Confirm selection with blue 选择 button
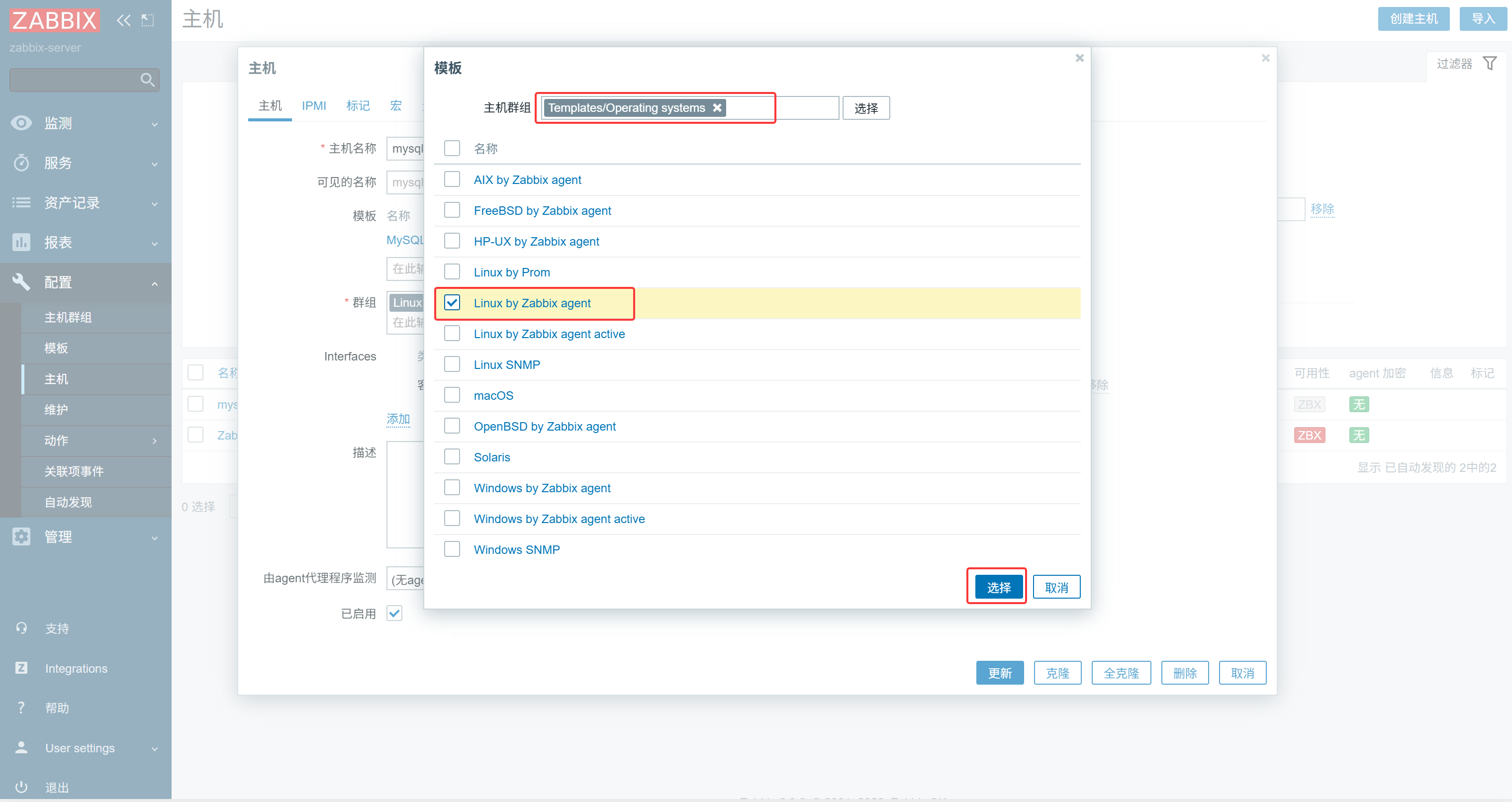The width and height of the screenshot is (1512, 802). tap(998, 587)
